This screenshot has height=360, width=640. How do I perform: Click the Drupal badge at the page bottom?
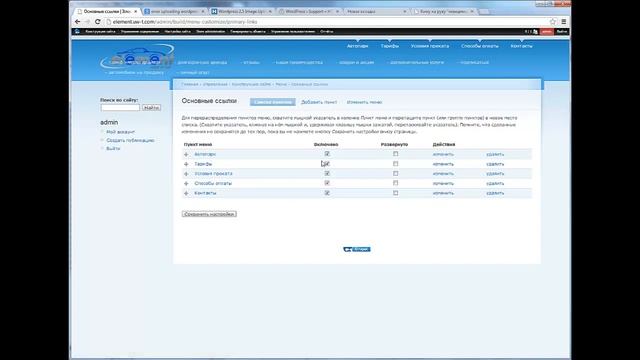(357, 249)
